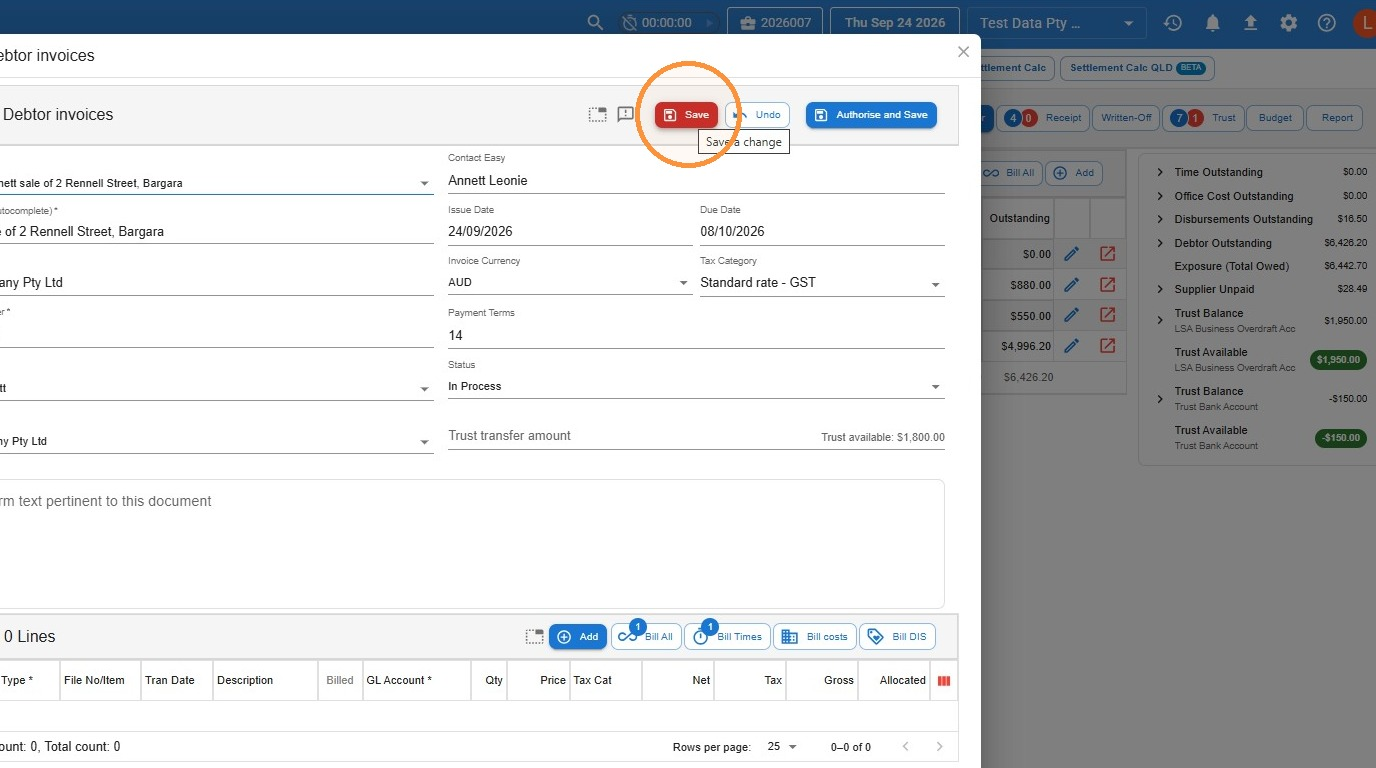The image size is (1376, 768).
Task: Open the $550.00 invoice in a new window
Action: click(1107, 315)
